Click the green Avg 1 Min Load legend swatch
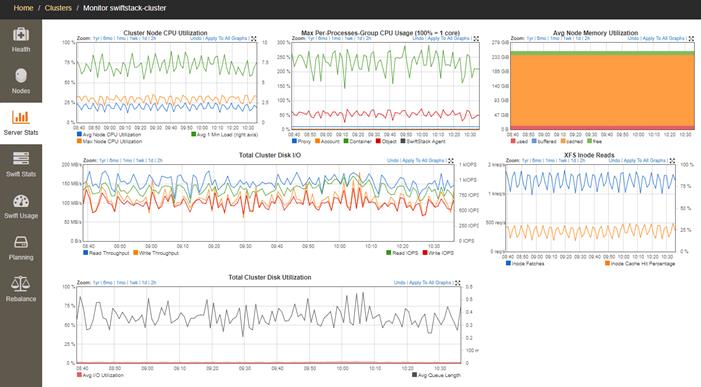Image resolution: width=701 pixels, height=387 pixels. [194, 134]
